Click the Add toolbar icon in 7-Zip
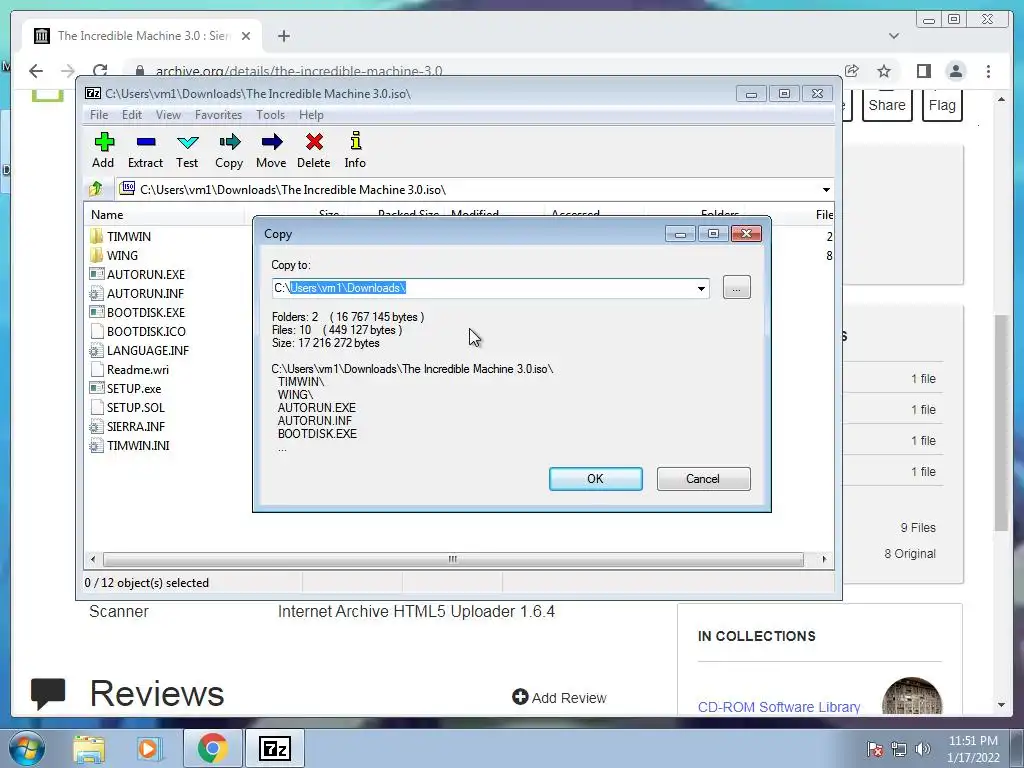 (x=103, y=150)
